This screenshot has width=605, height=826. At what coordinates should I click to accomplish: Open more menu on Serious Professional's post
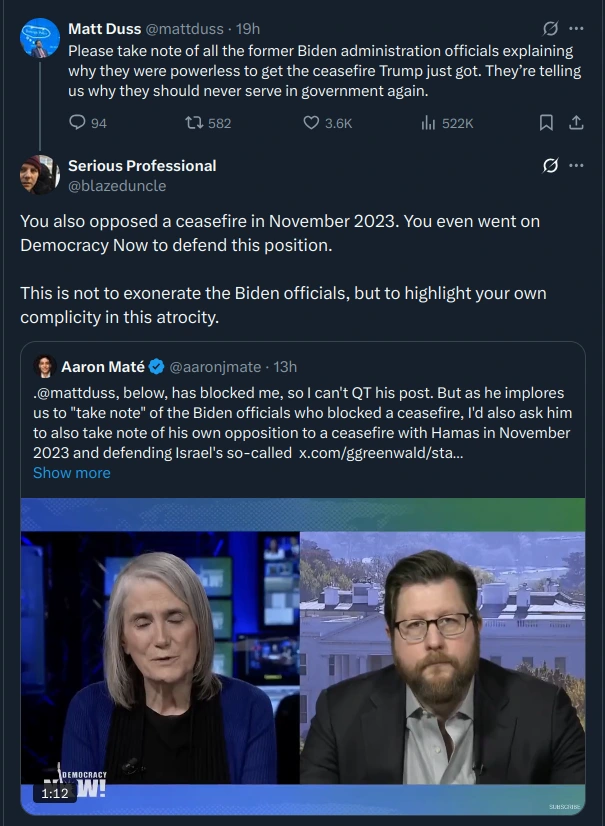[x=576, y=166]
